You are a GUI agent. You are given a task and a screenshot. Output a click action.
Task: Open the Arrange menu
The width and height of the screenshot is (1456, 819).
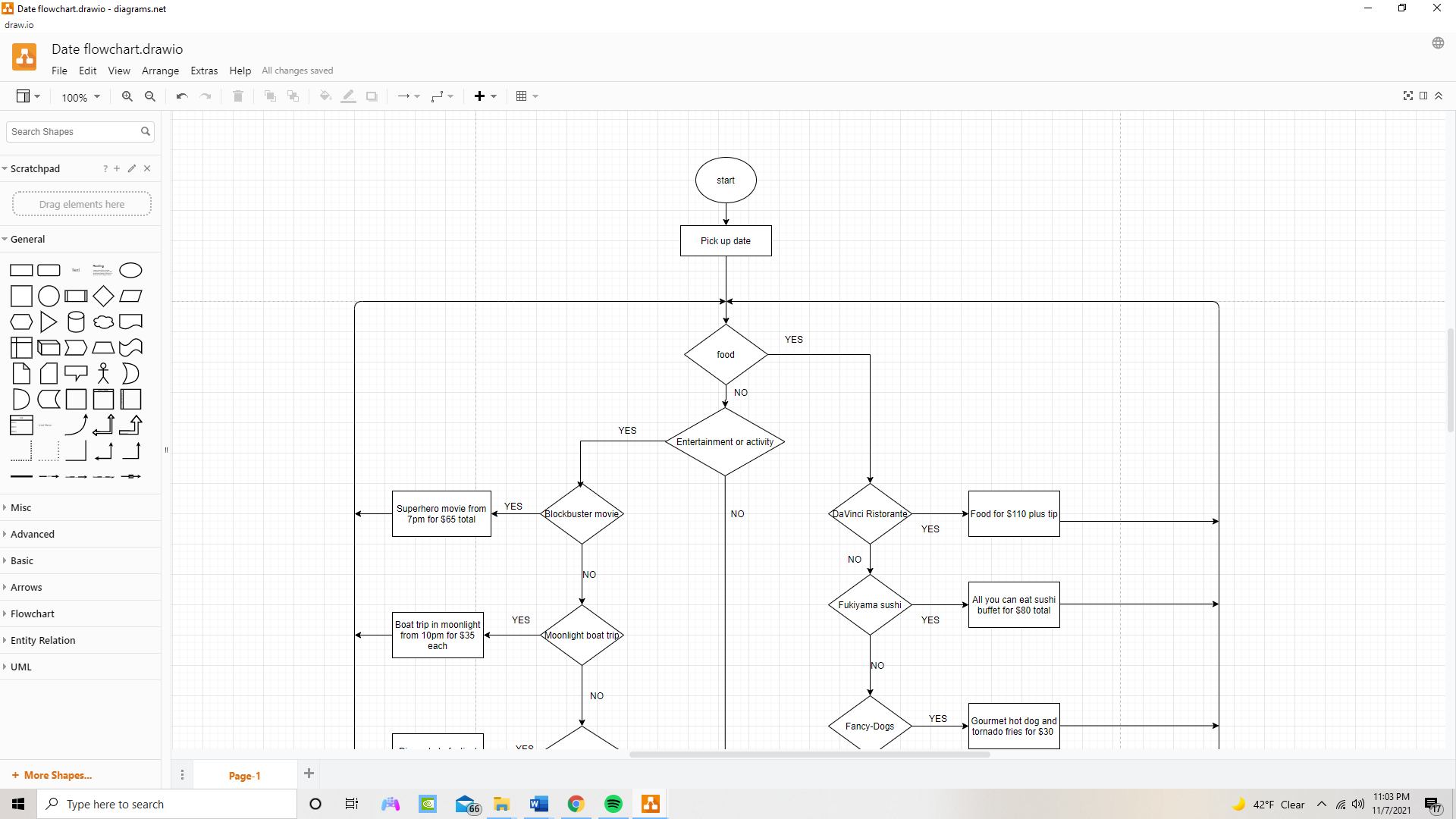160,71
